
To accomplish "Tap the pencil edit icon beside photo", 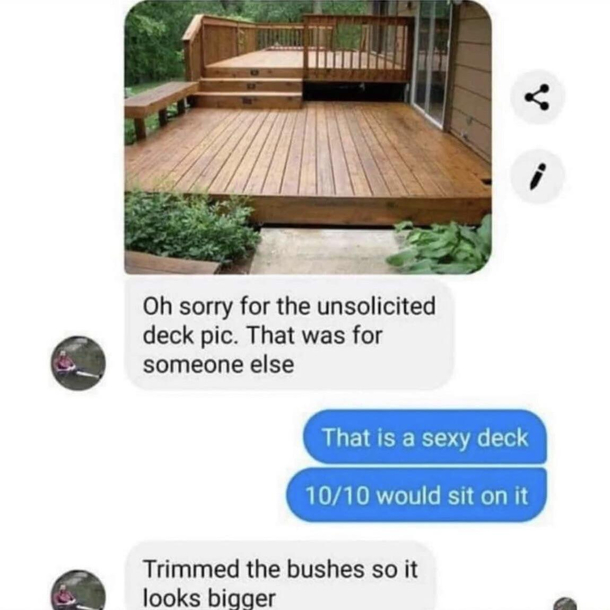I will pyautogui.click(x=537, y=176).
